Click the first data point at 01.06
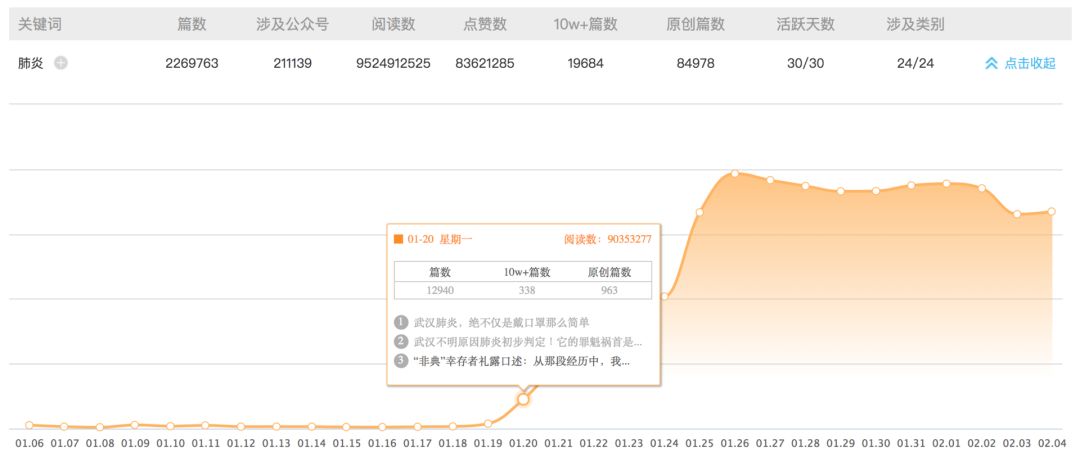Screen dimensions: 1080x457 pyautogui.click(x=29, y=425)
